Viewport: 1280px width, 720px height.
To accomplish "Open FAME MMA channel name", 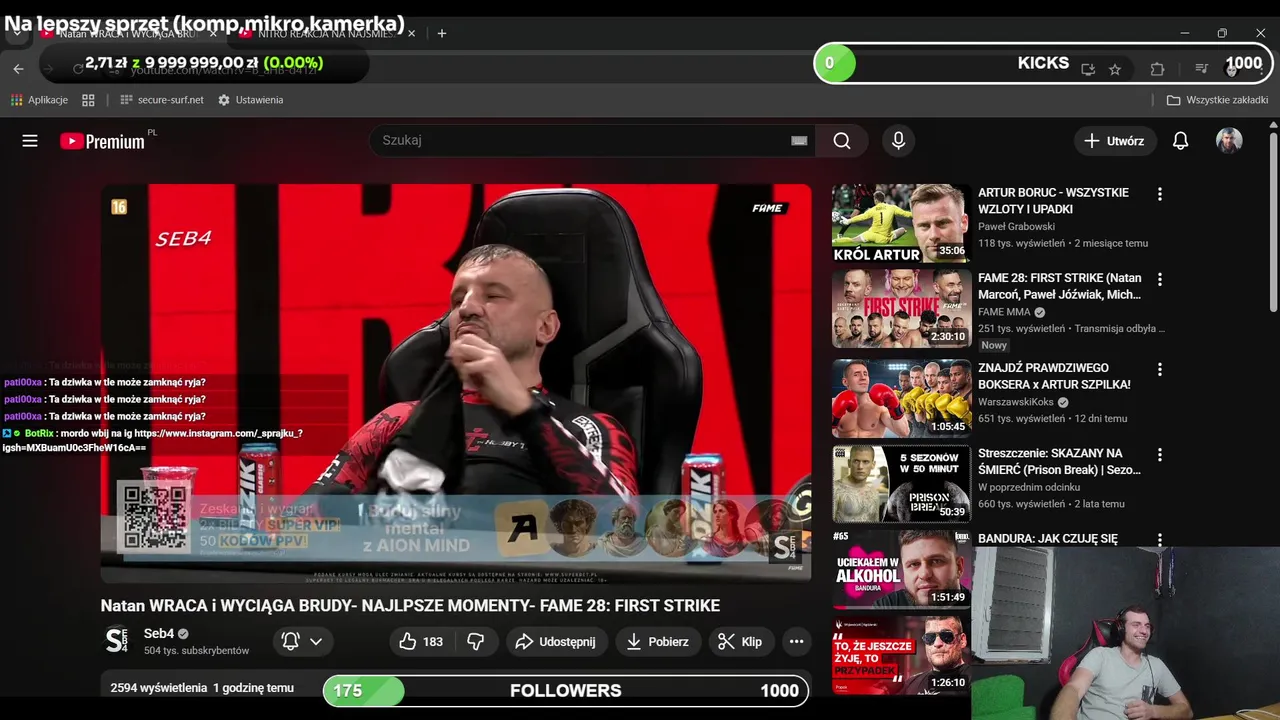I will (x=1004, y=312).
